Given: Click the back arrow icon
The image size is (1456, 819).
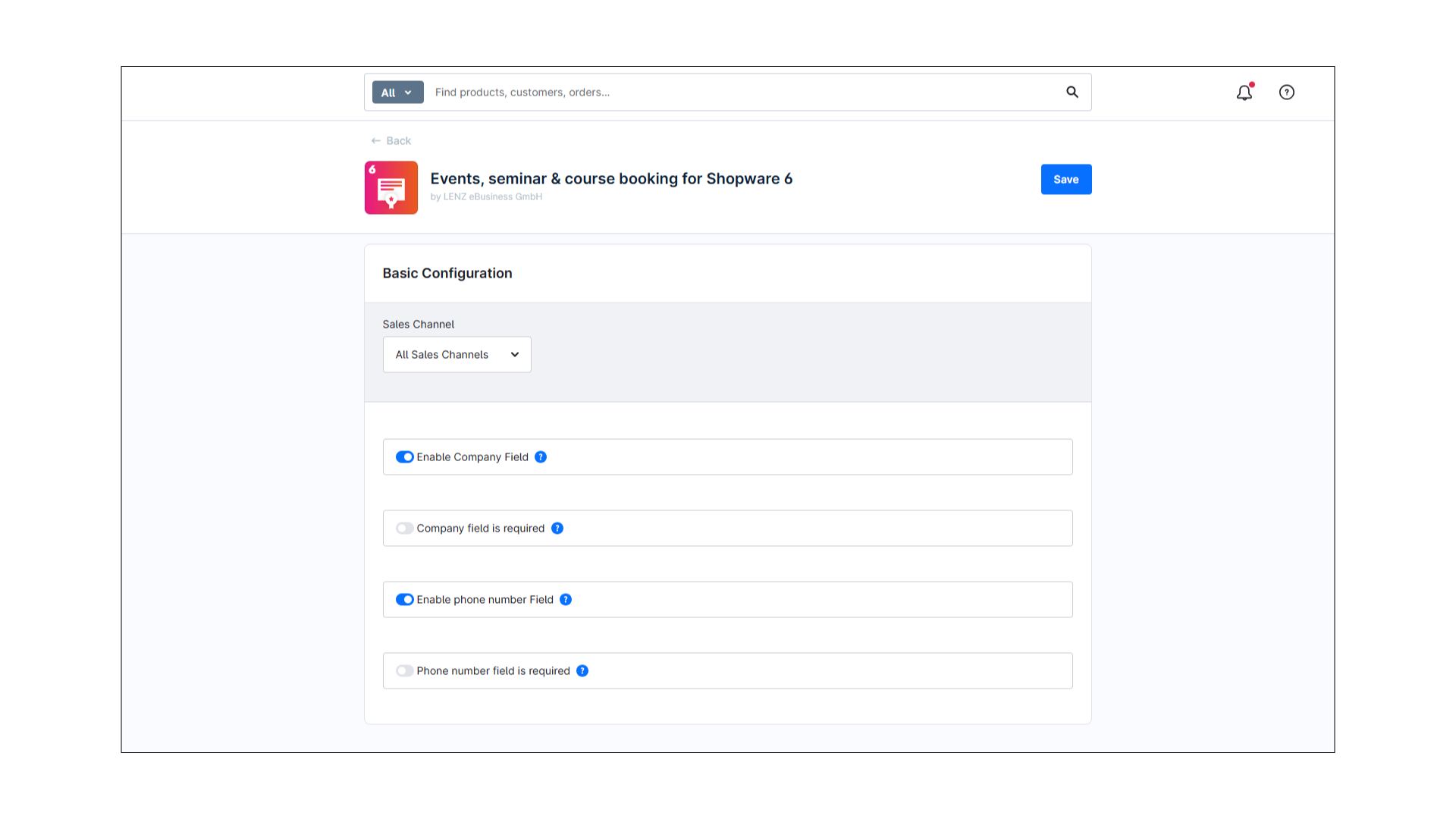Looking at the screenshot, I should 376,141.
